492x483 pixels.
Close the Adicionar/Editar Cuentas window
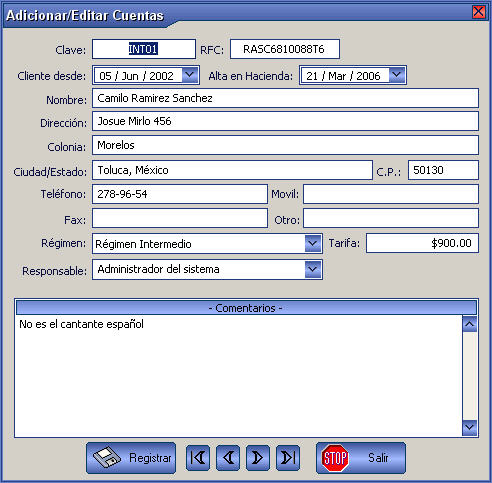click(479, 12)
